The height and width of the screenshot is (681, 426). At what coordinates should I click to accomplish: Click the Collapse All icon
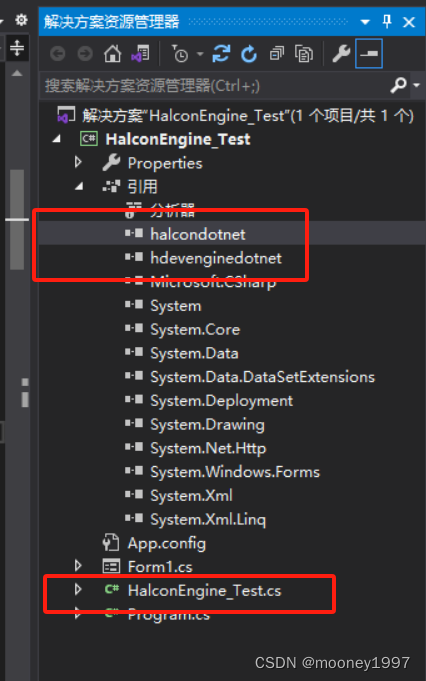coord(276,54)
